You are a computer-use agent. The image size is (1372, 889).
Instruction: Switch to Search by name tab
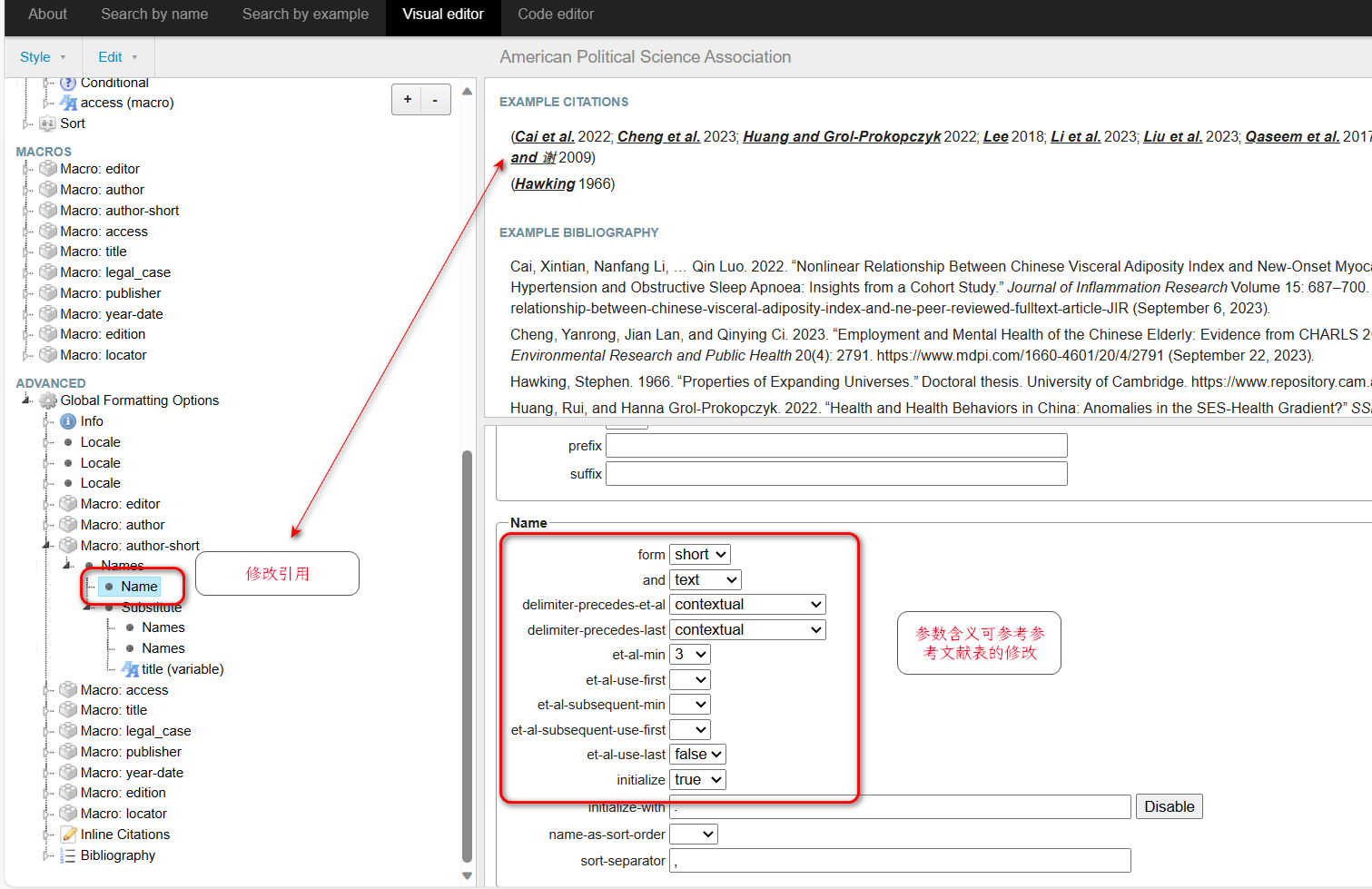tap(154, 15)
